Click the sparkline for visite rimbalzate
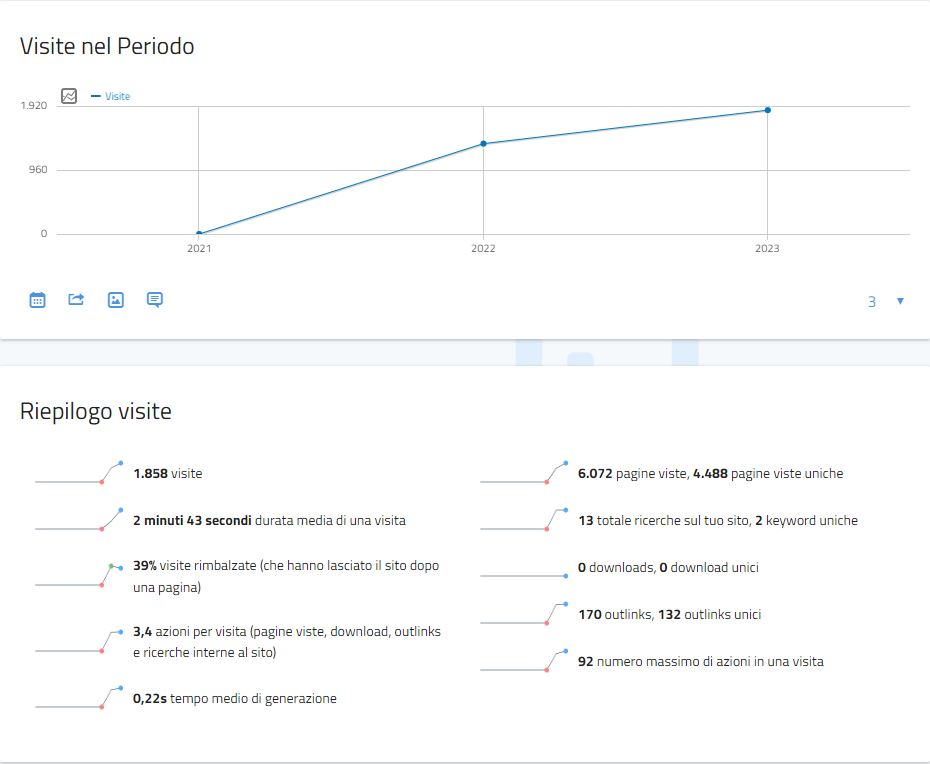This screenshot has height=764, width=930. click(79, 576)
